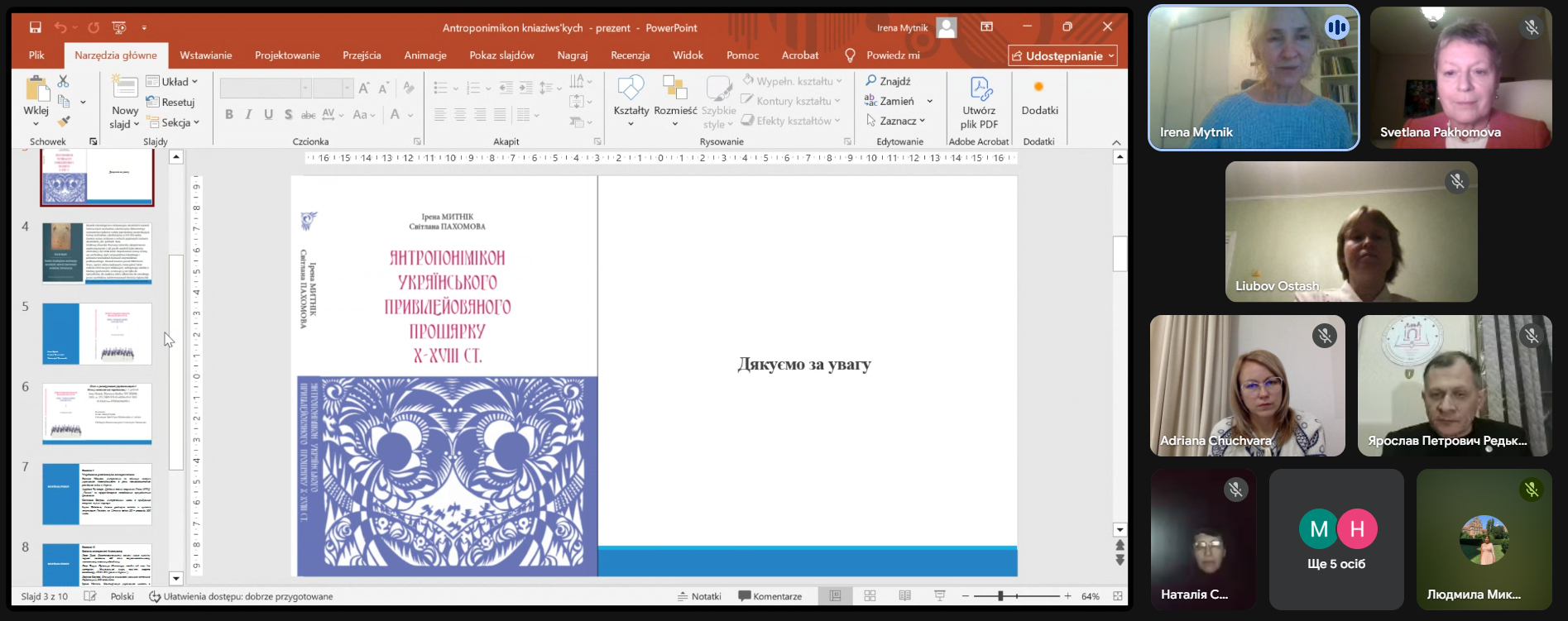Image resolution: width=1568 pixels, height=621 pixels.
Task: Toggle bold formatting button
Action: coord(229,115)
